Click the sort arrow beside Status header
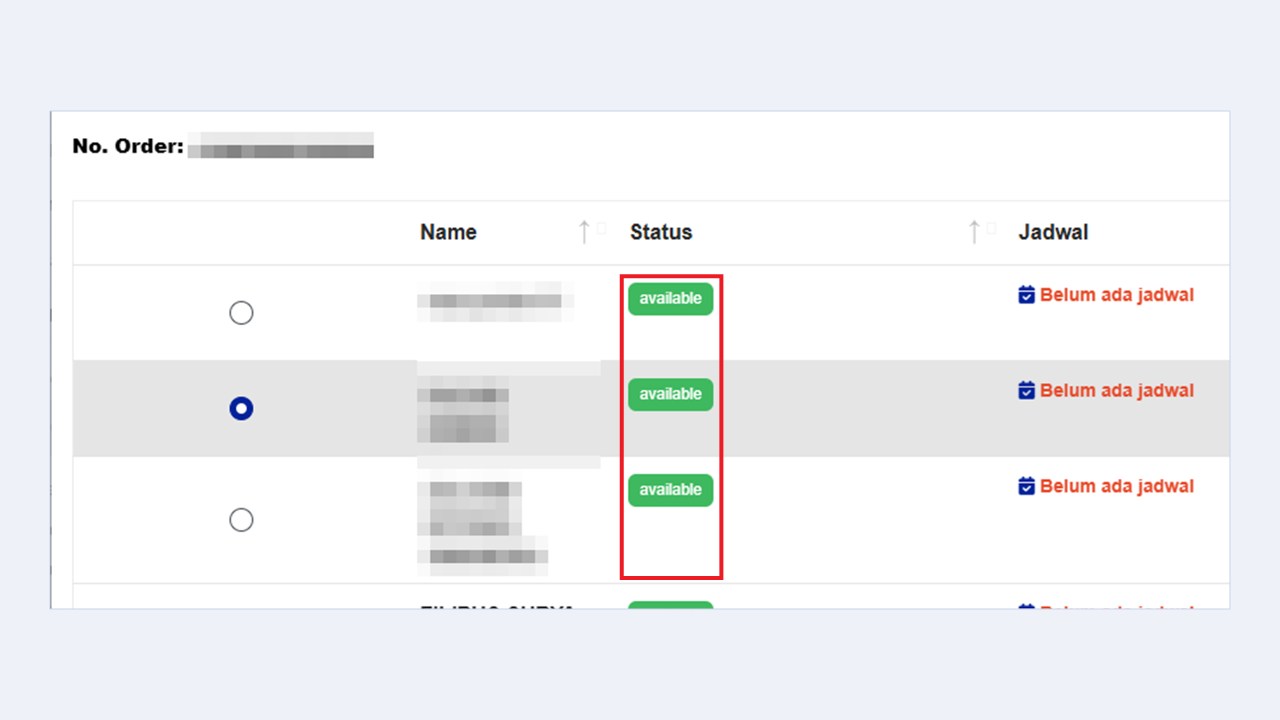 tap(974, 232)
